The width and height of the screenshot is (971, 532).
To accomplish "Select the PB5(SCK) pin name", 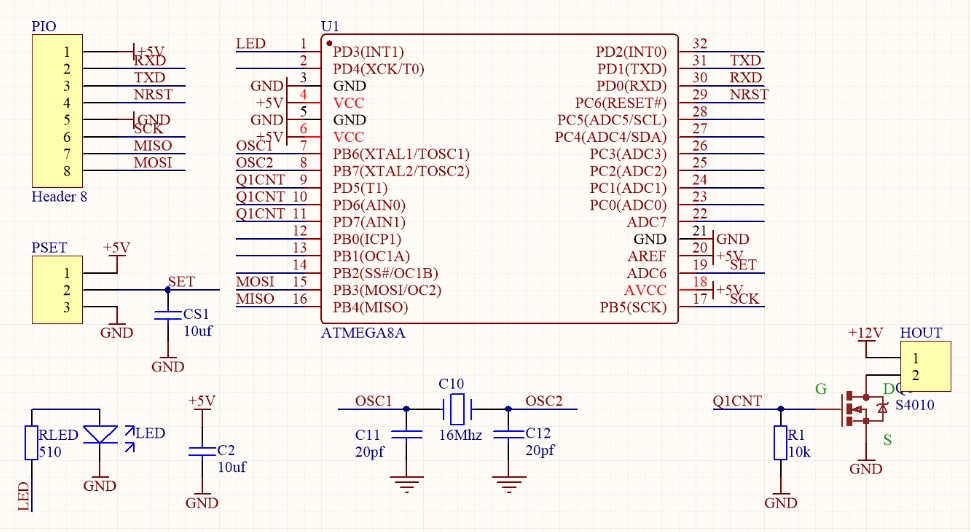I will (x=634, y=307).
